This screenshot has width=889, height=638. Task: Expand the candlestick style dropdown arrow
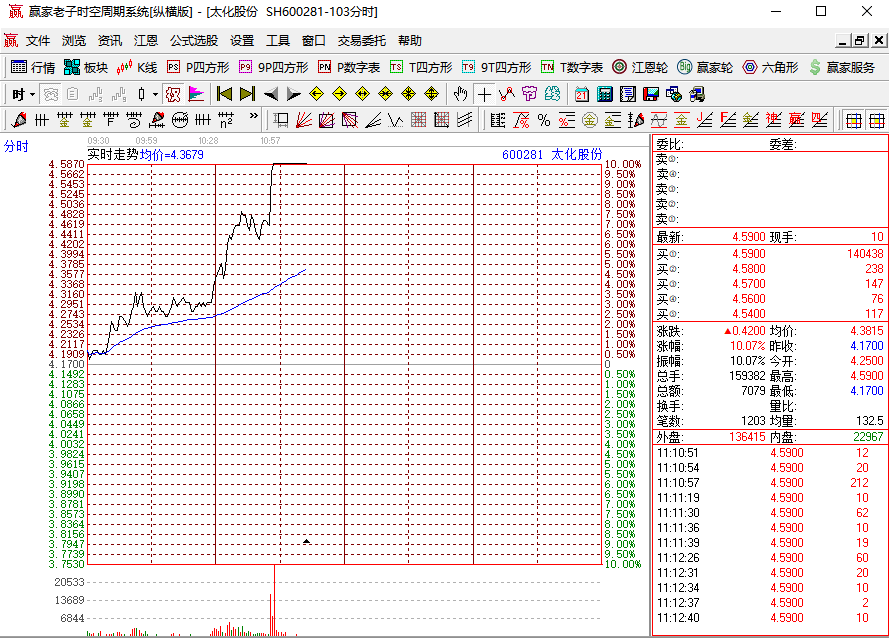tap(155, 95)
